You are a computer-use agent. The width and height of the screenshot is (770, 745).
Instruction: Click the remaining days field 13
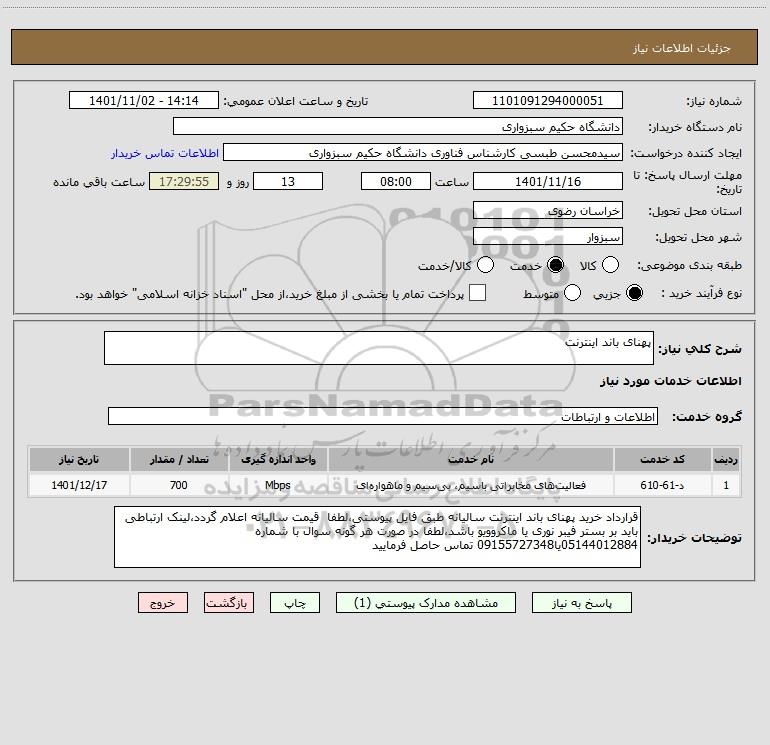[x=288, y=181]
